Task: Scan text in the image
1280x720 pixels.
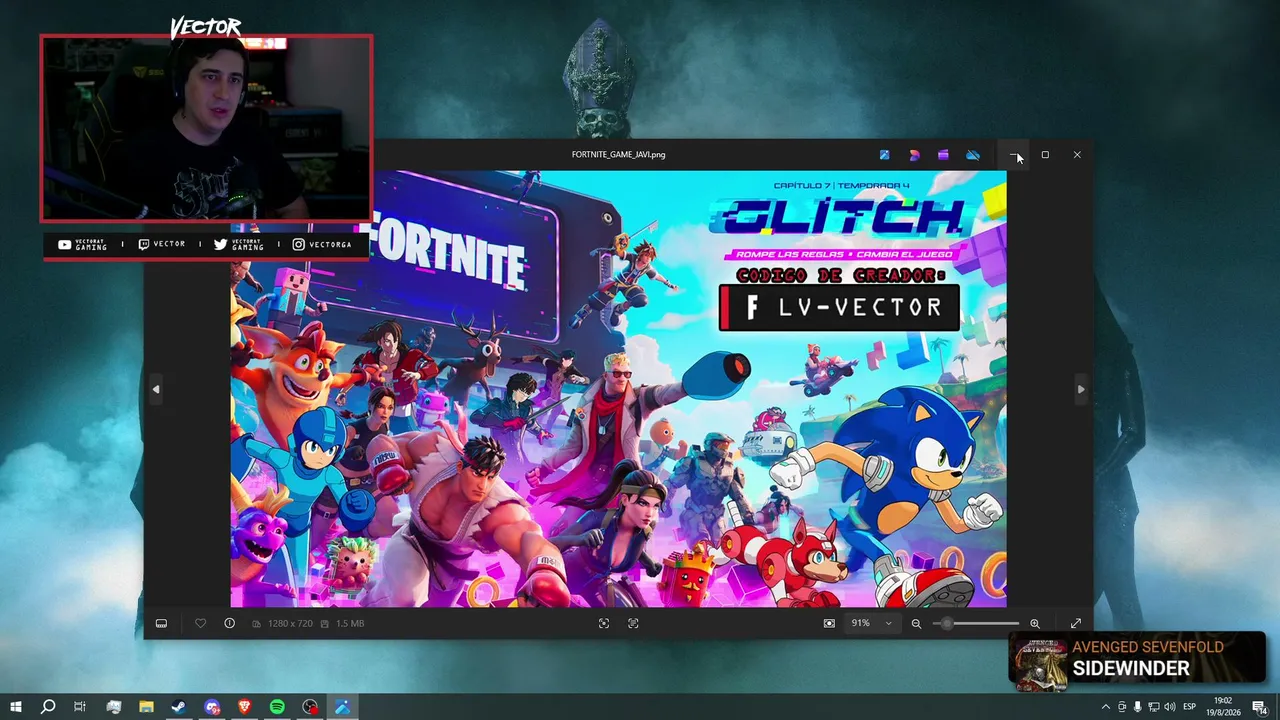Action: coord(633,623)
